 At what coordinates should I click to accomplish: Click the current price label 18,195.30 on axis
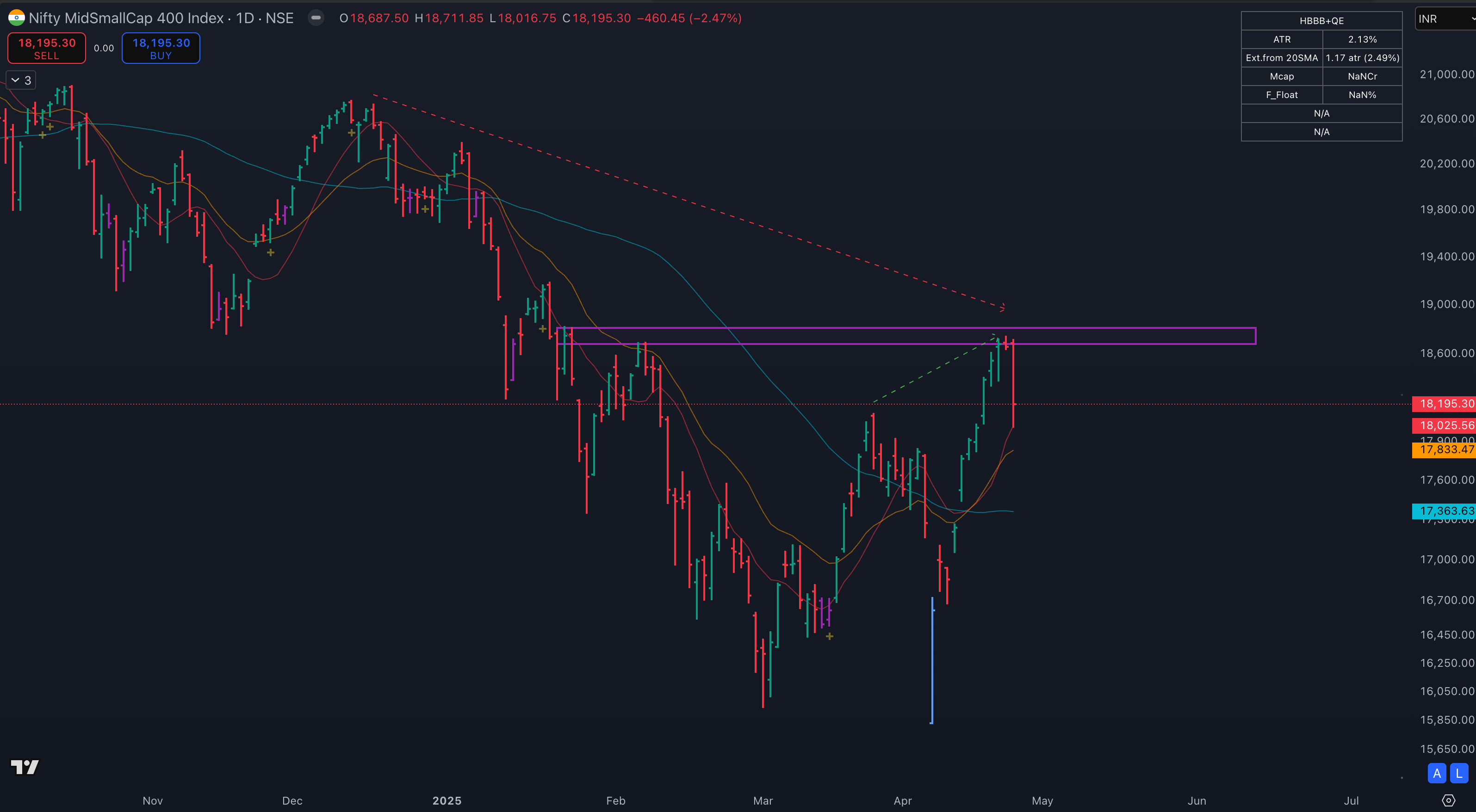1444,404
